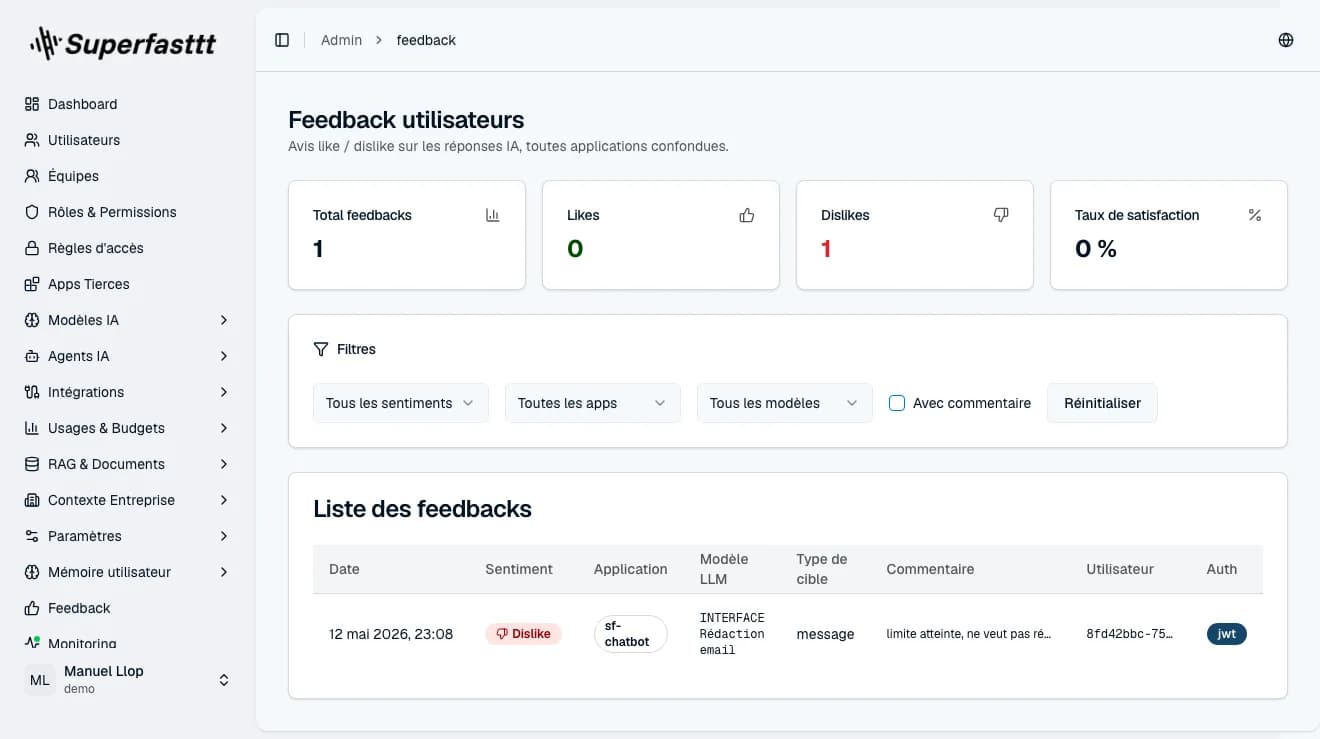The width and height of the screenshot is (1320, 739).
Task: Click the Agents IA robot icon
Action: pyautogui.click(x=32, y=356)
